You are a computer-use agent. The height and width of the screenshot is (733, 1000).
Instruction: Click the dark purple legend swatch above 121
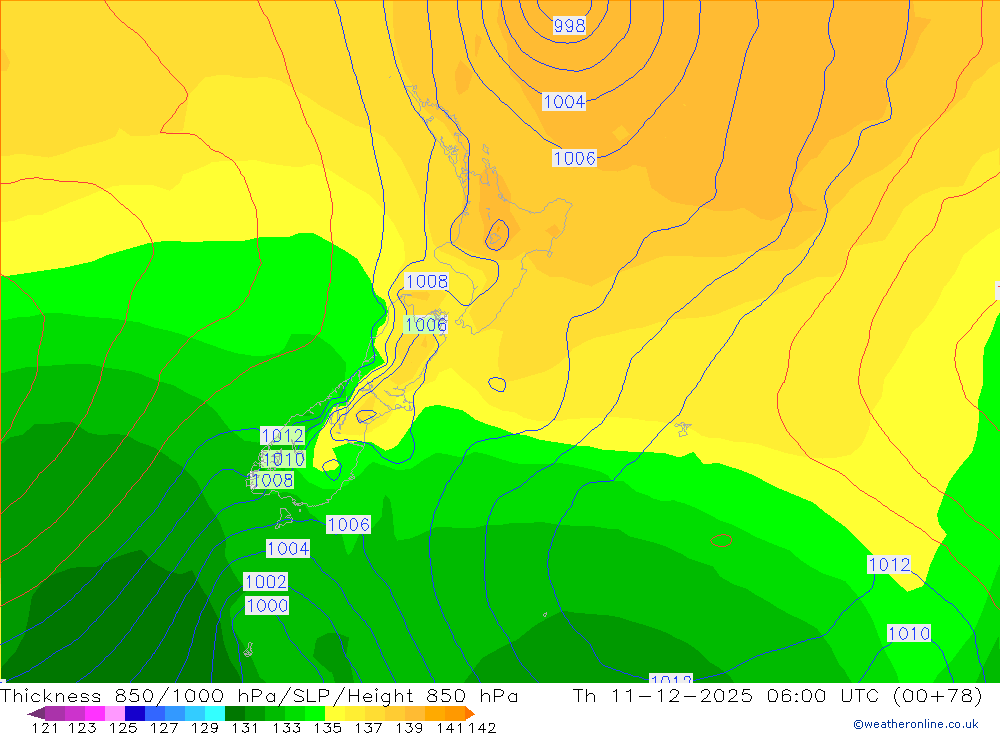55,713
